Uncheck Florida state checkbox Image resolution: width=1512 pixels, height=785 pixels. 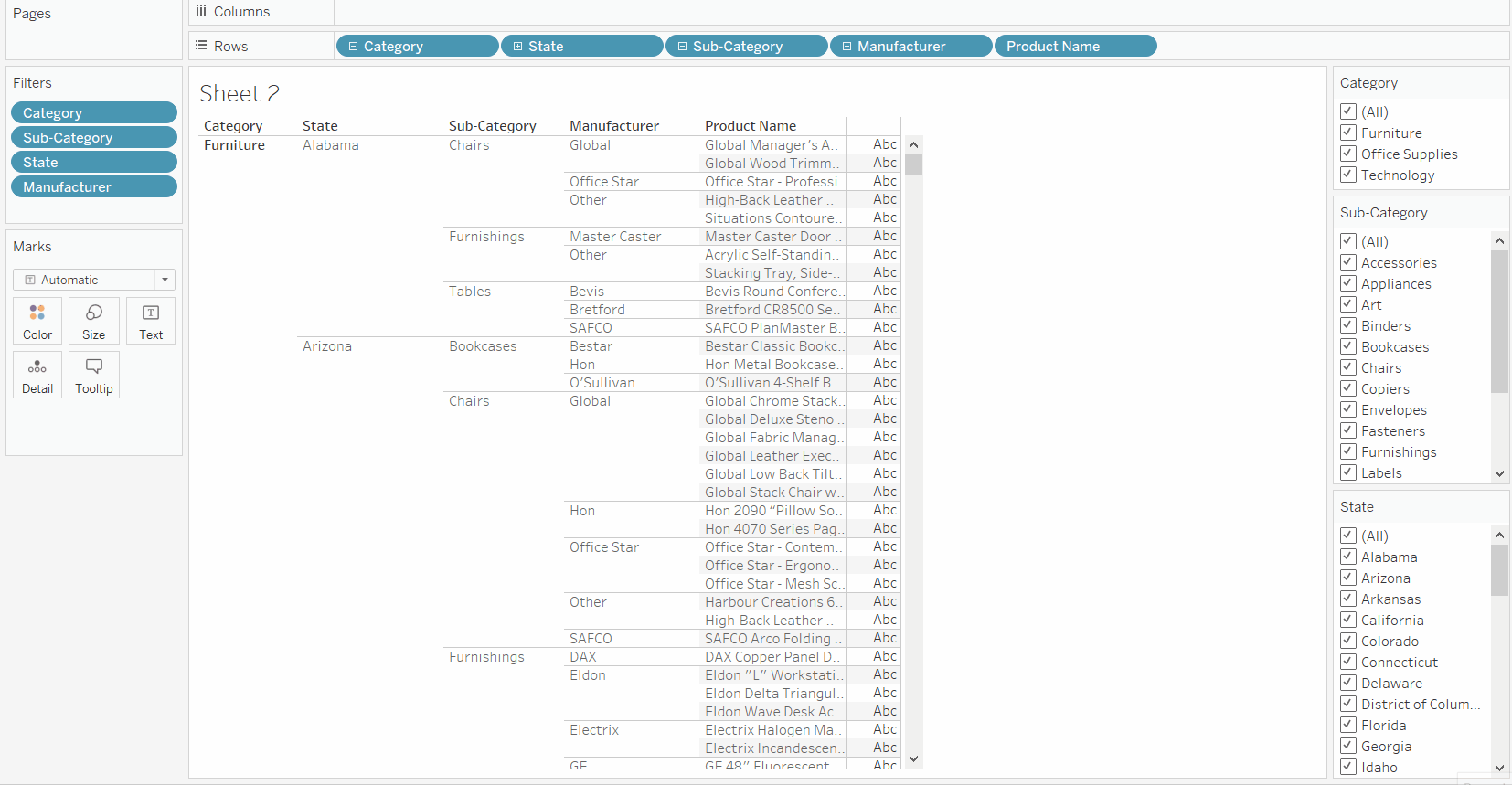(x=1348, y=725)
